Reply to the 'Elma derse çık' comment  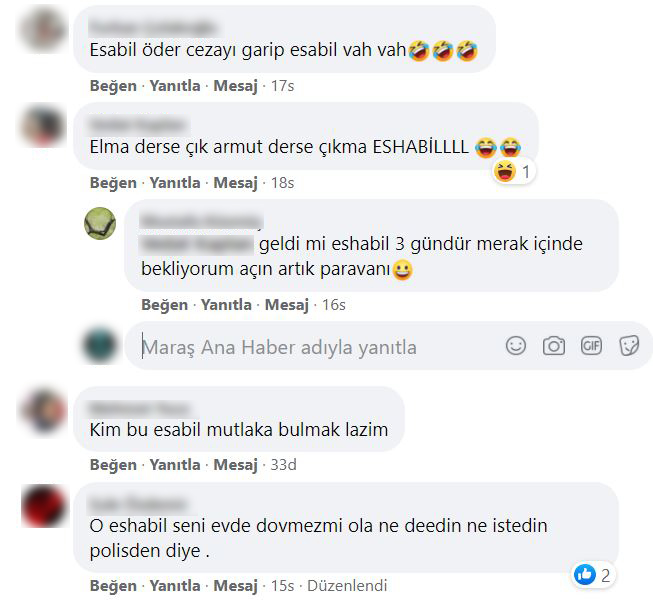click(x=175, y=183)
